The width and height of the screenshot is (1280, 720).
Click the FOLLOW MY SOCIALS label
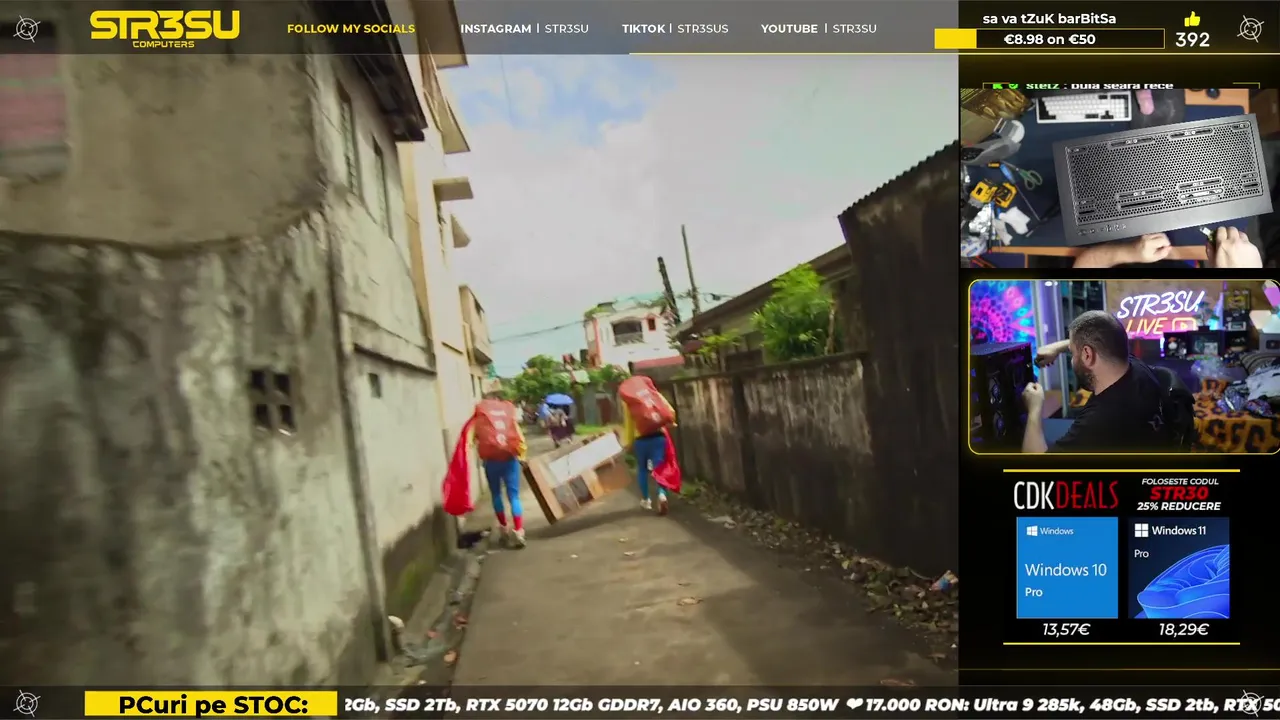click(351, 28)
